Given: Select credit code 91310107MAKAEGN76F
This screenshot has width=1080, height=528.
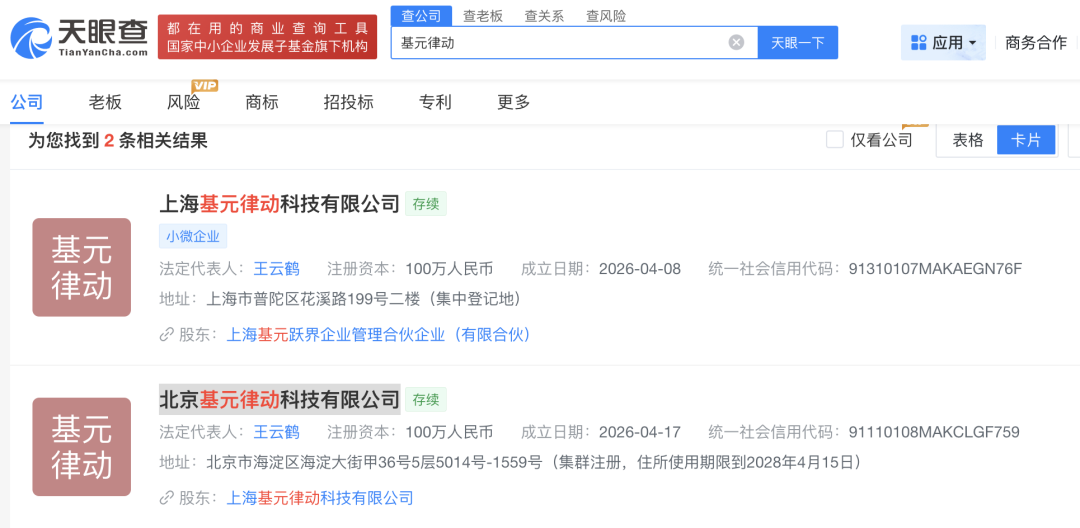Looking at the screenshot, I should pyautogui.click(x=936, y=268).
